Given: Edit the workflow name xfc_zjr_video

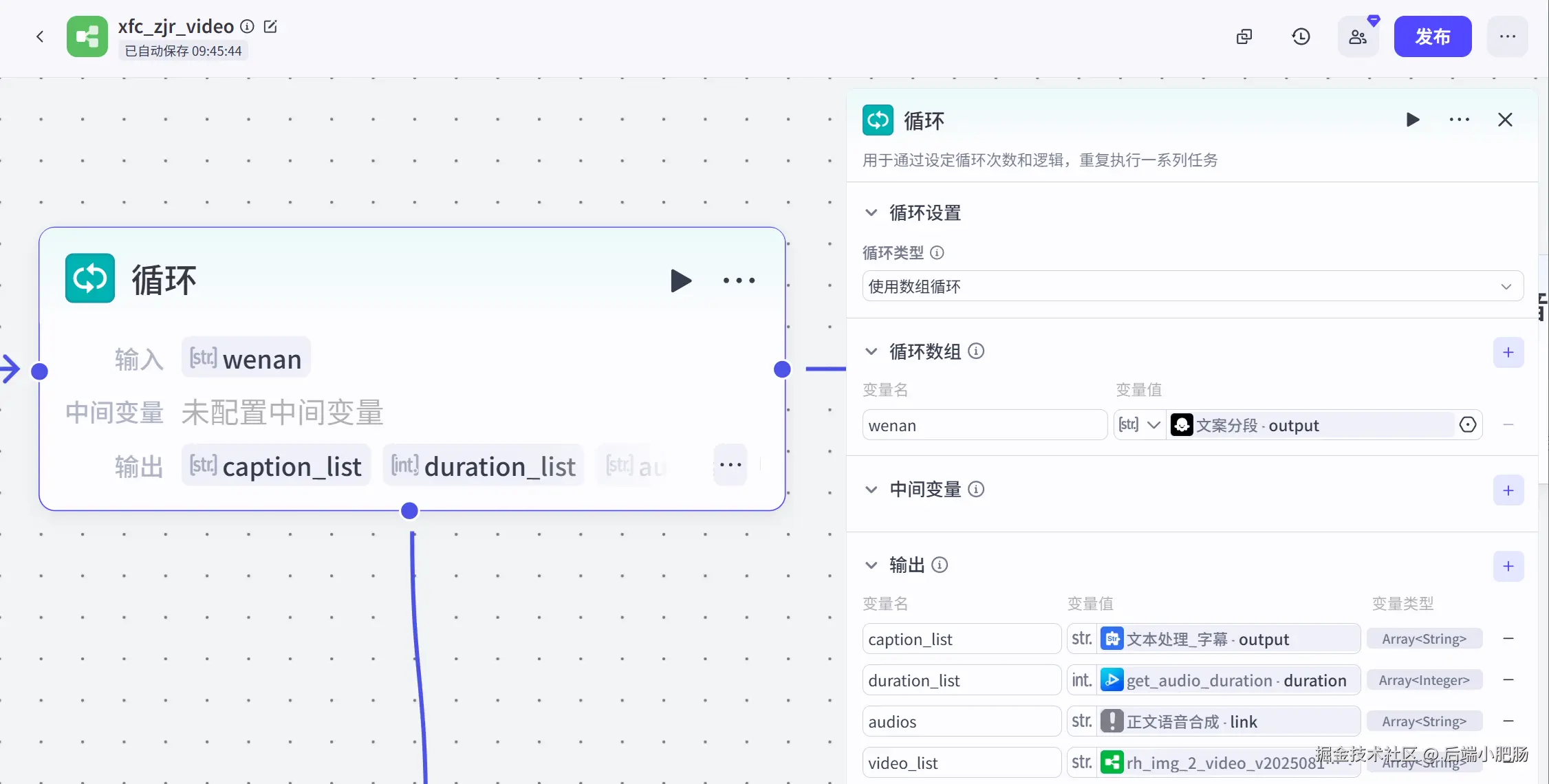Looking at the screenshot, I should click(x=270, y=26).
